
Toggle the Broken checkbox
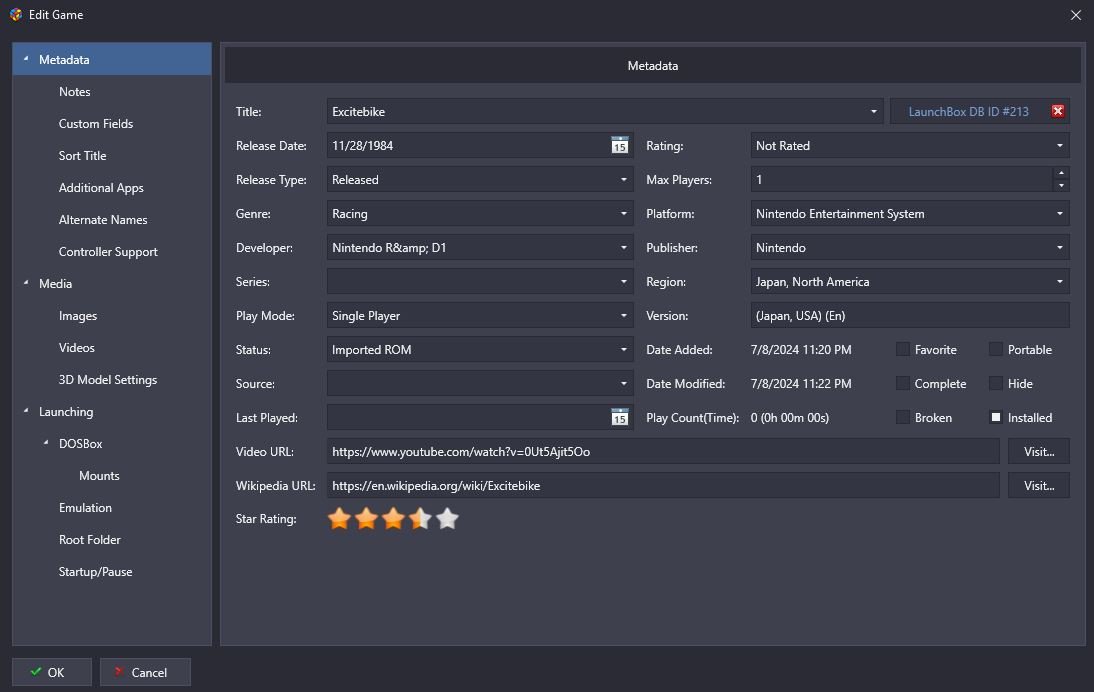coord(903,417)
